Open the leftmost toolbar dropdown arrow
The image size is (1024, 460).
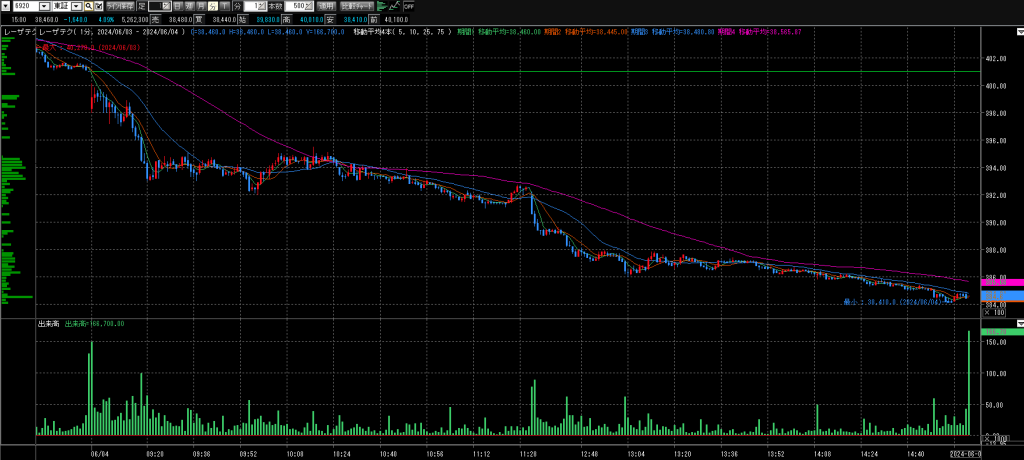tap(6, 6)
